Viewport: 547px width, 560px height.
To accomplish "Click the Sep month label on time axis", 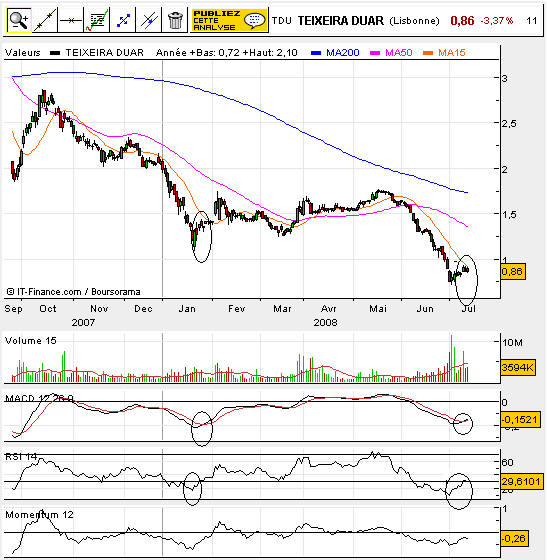I will [x=14, y=309].
